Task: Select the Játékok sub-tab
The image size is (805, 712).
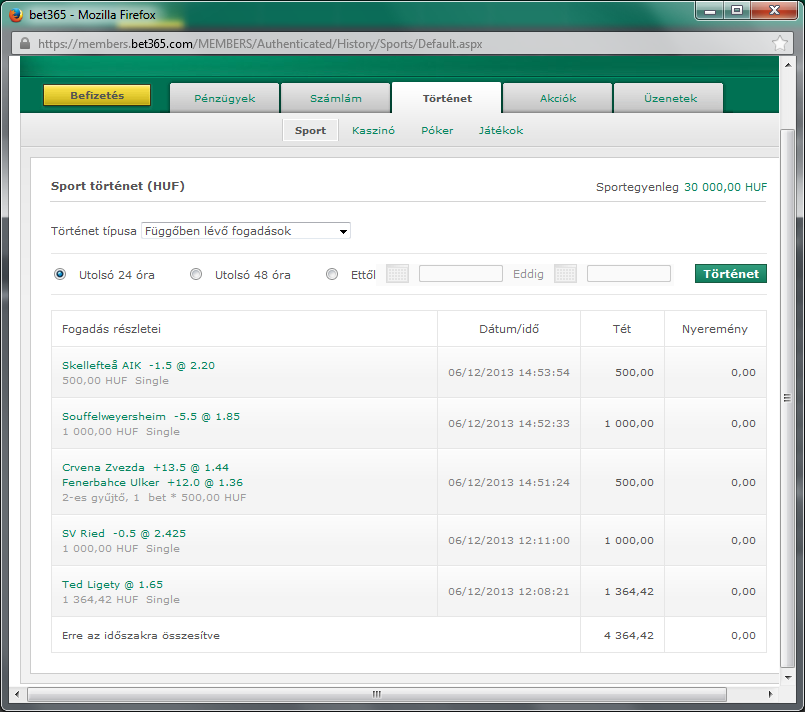Action: click(501, 130)
